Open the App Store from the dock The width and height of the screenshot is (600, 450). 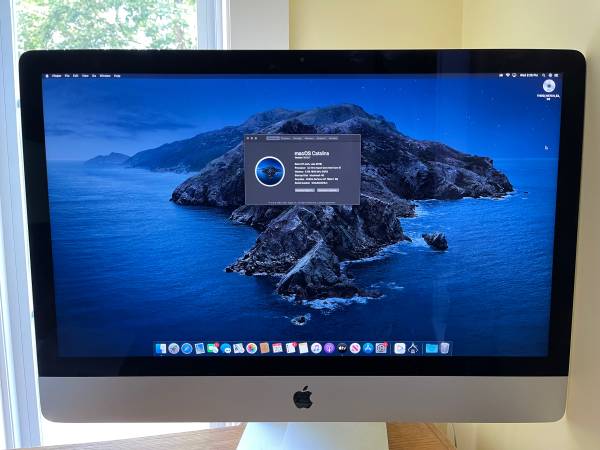tap(368, 348)
